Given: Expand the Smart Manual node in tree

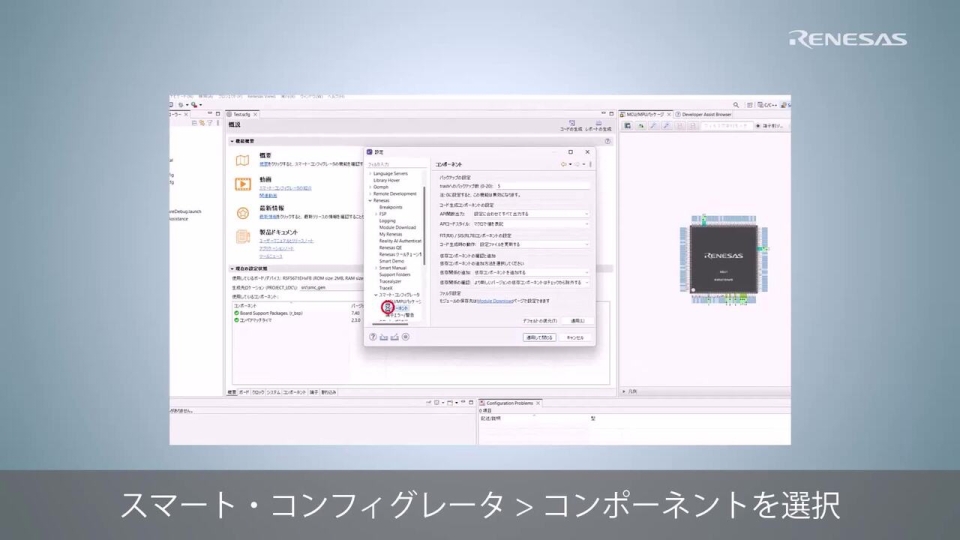Looking at the screenshot, I should point(376,268).
